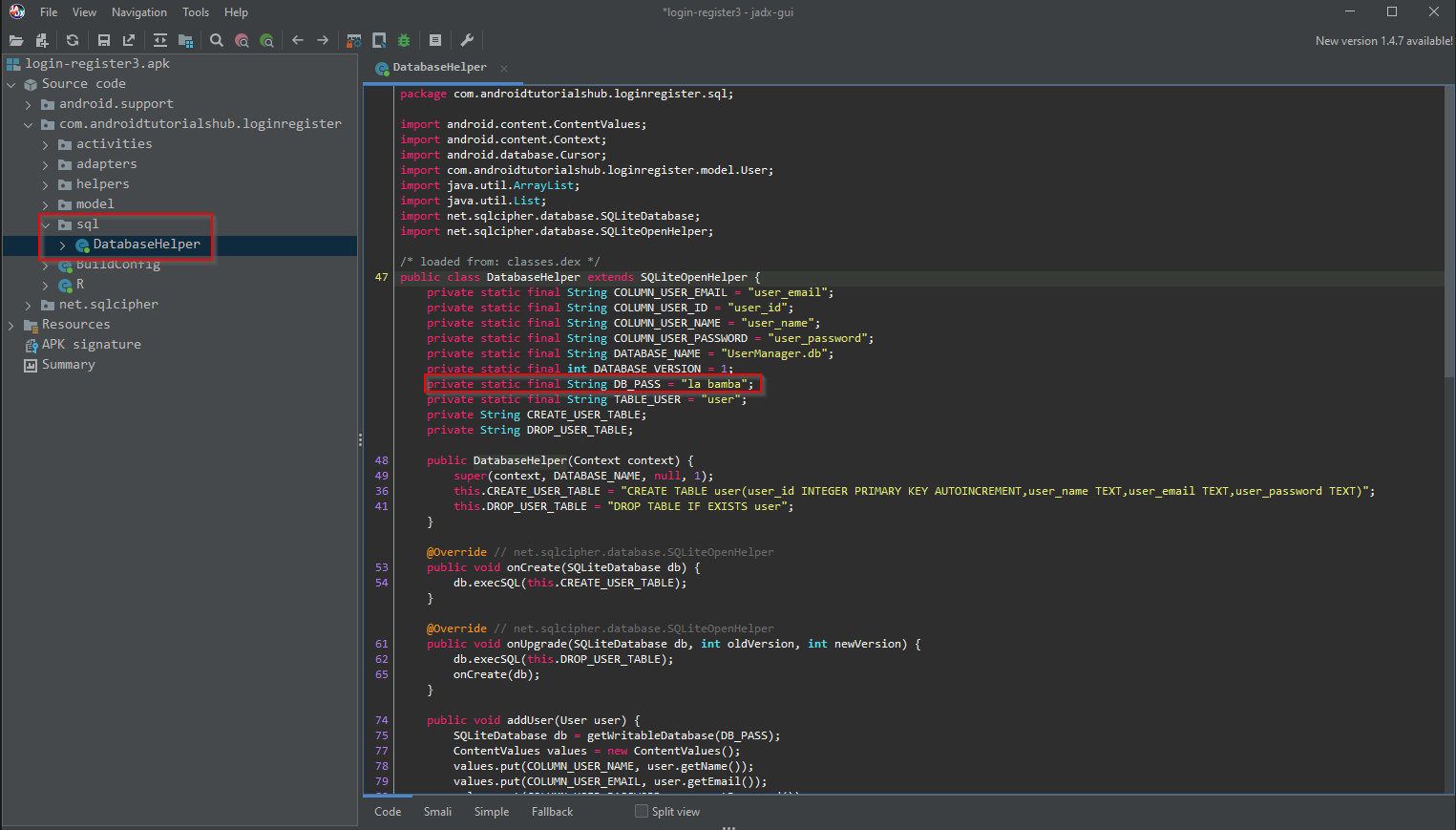
Task: Open Preferences with the wrench icon
Action: coord(467,40)
